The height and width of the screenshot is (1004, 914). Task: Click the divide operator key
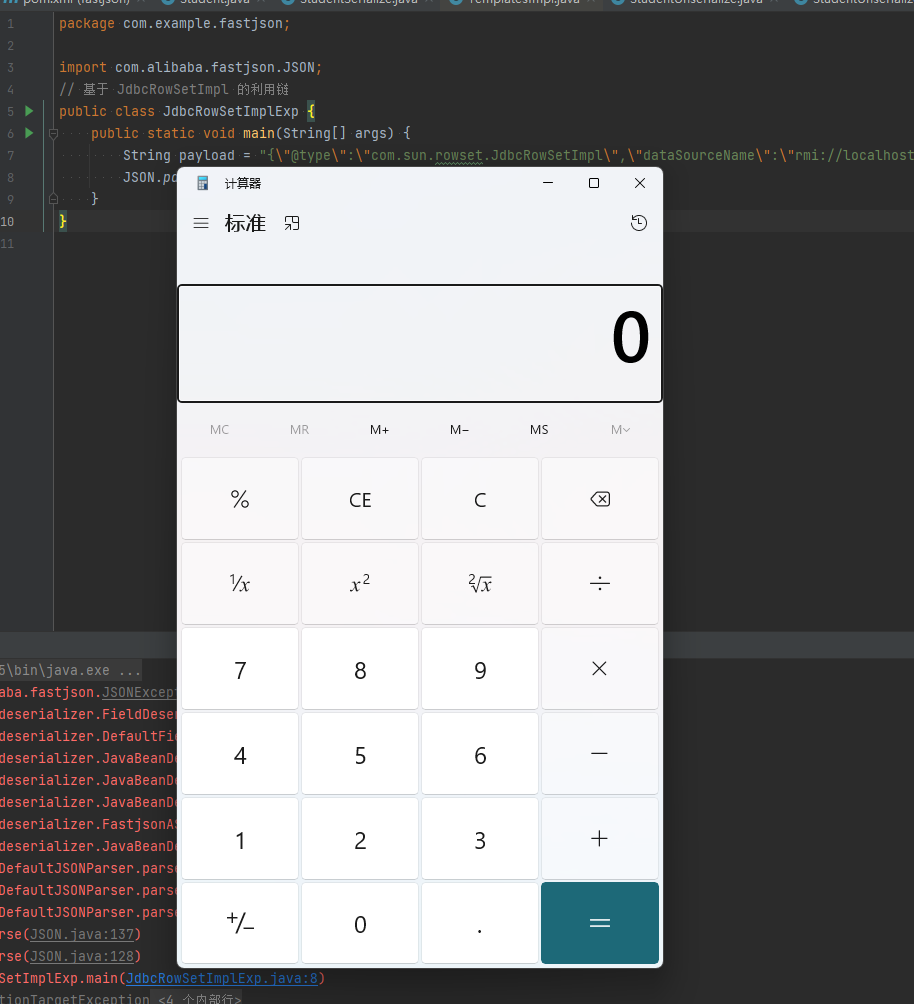600,583
